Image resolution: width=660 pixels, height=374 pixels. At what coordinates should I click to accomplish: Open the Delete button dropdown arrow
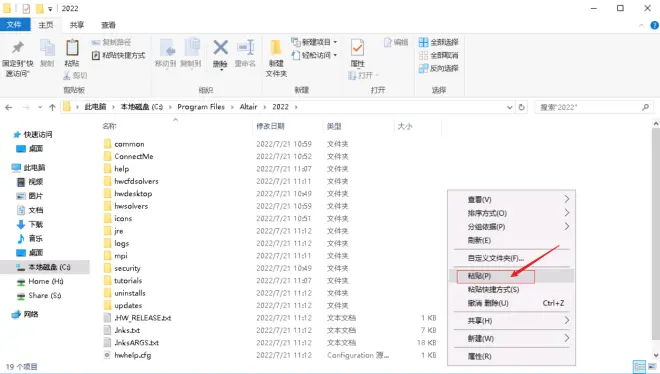[x=221, y=70]
